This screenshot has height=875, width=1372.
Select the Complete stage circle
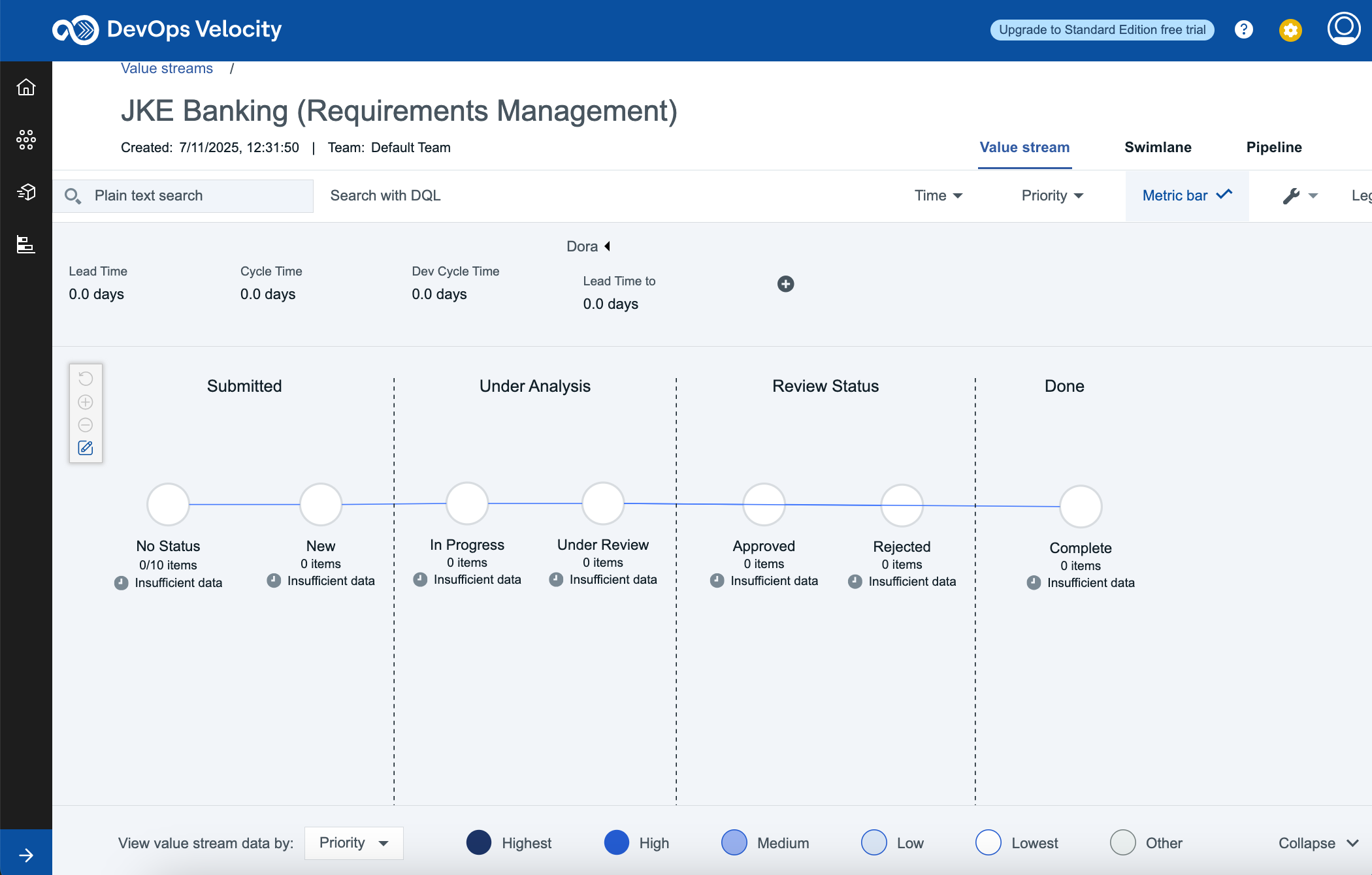pos(1081,506)
